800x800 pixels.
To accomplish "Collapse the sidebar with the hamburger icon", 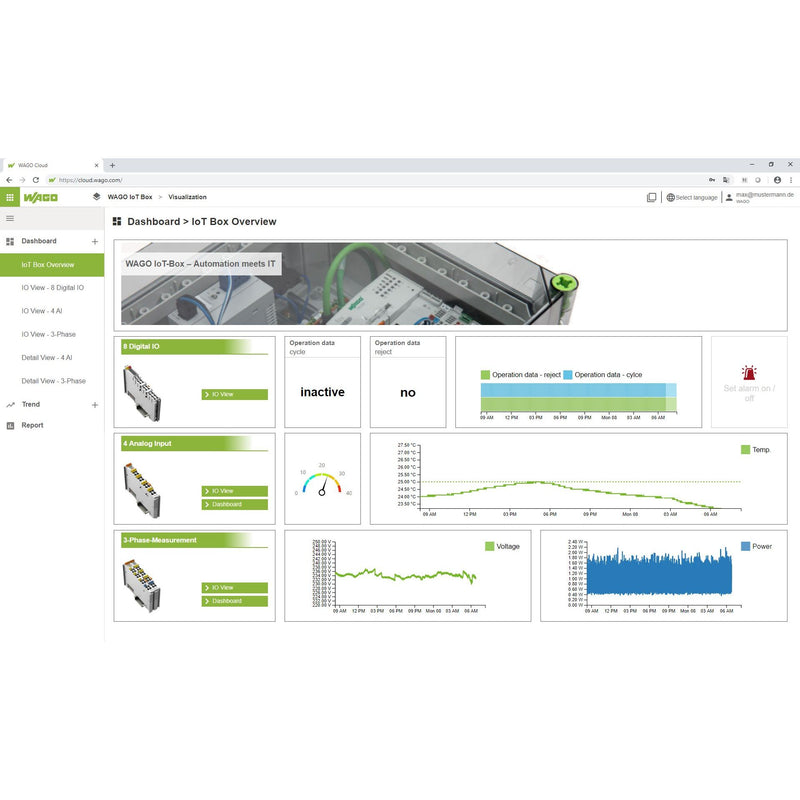I will tap(10, 218).
